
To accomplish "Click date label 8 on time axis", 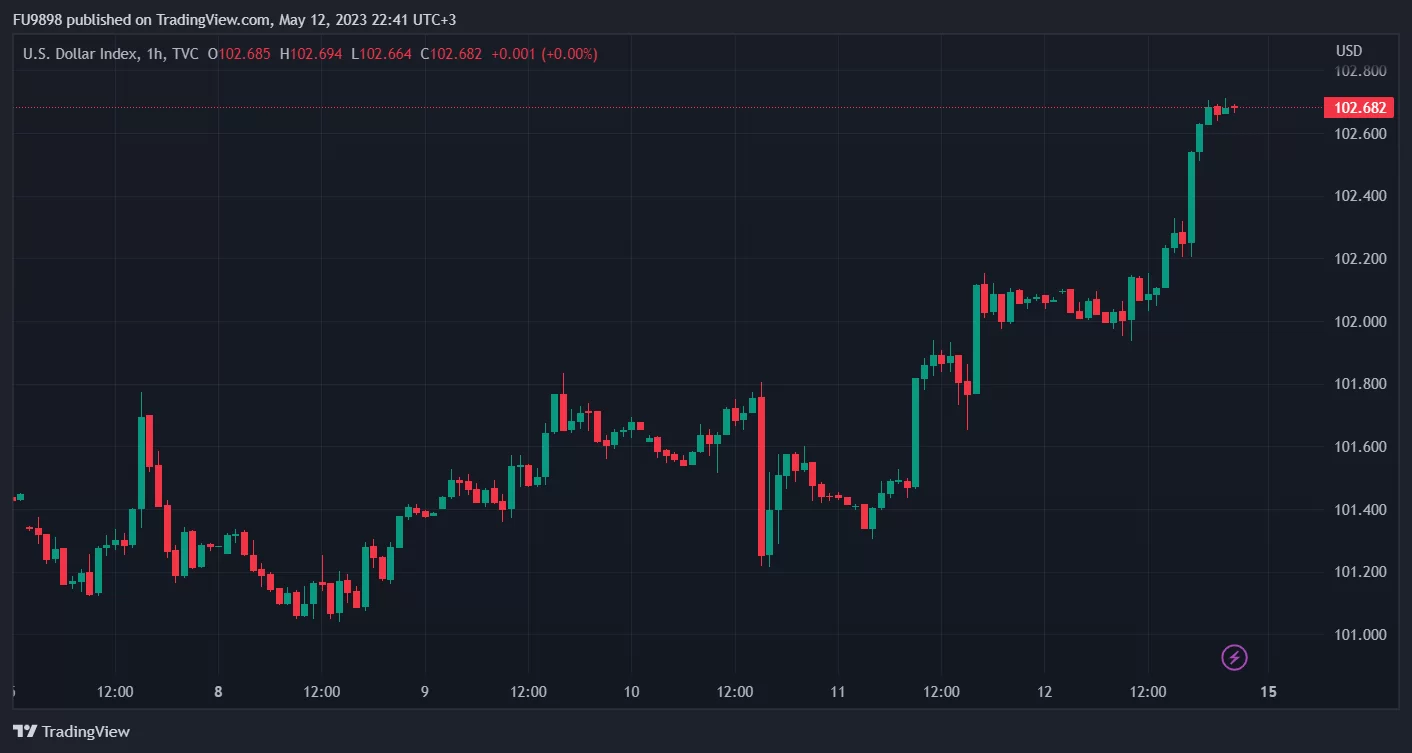I will coord(218,692).
